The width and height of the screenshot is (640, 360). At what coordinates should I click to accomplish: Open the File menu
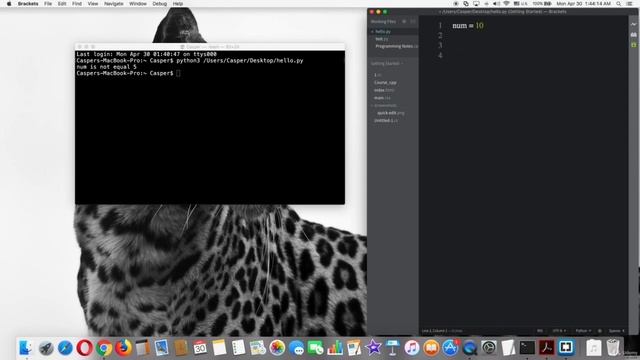[48, 4]
